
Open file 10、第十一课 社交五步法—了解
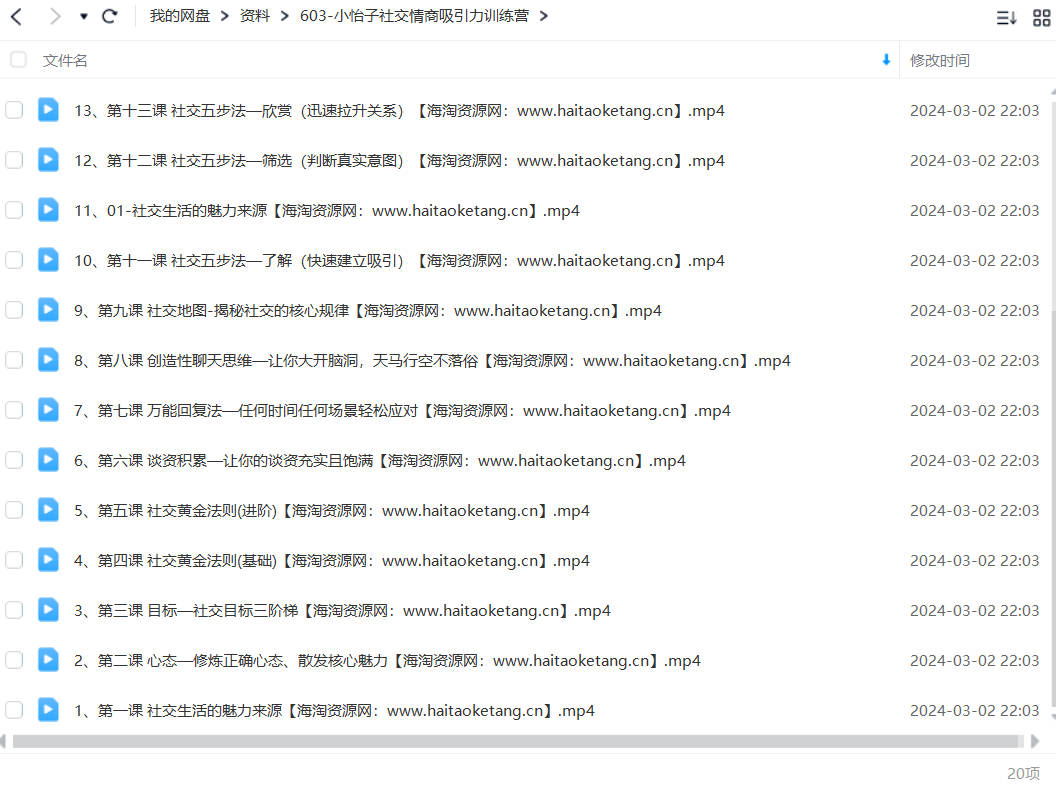pos(399,261)
